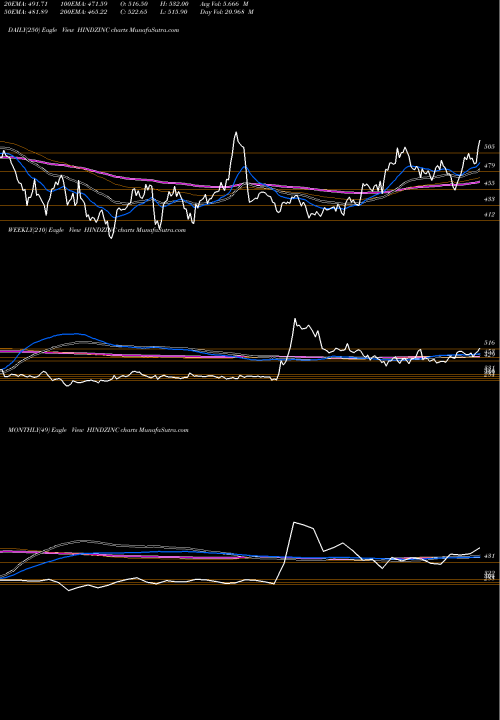Click the 505 price label on daily chart
The image size is (500, 720).
(x=489, y=146)
